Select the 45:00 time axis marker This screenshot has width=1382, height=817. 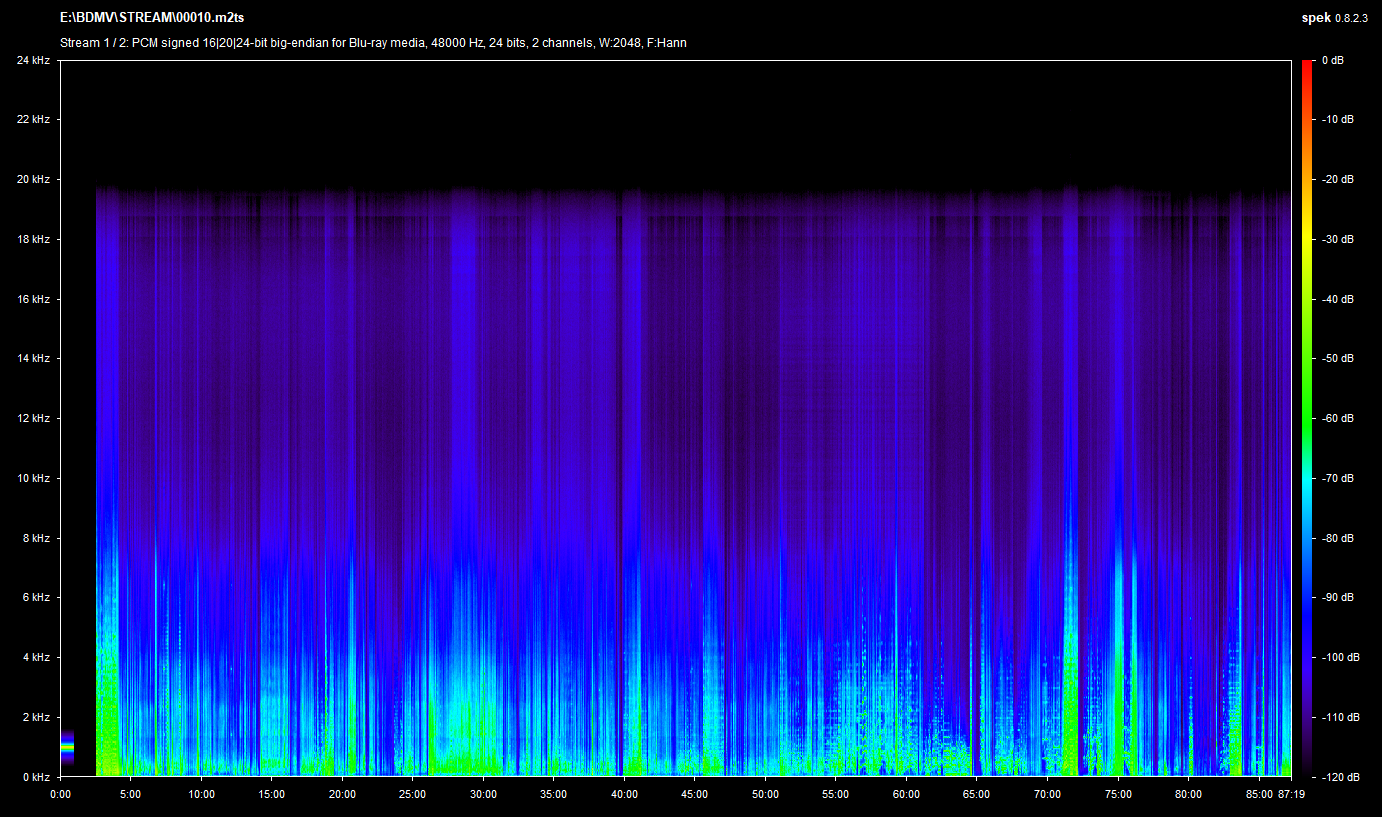tap(694, 795)
